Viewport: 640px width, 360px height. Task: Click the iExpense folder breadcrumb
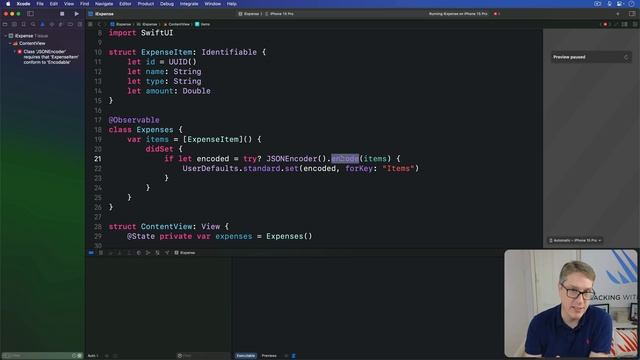[x=147, y=24]
